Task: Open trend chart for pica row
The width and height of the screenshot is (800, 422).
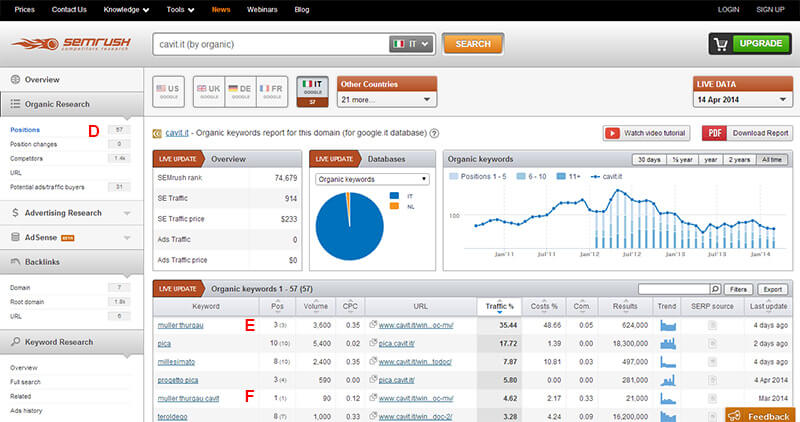Action: [x=667, y=343]
